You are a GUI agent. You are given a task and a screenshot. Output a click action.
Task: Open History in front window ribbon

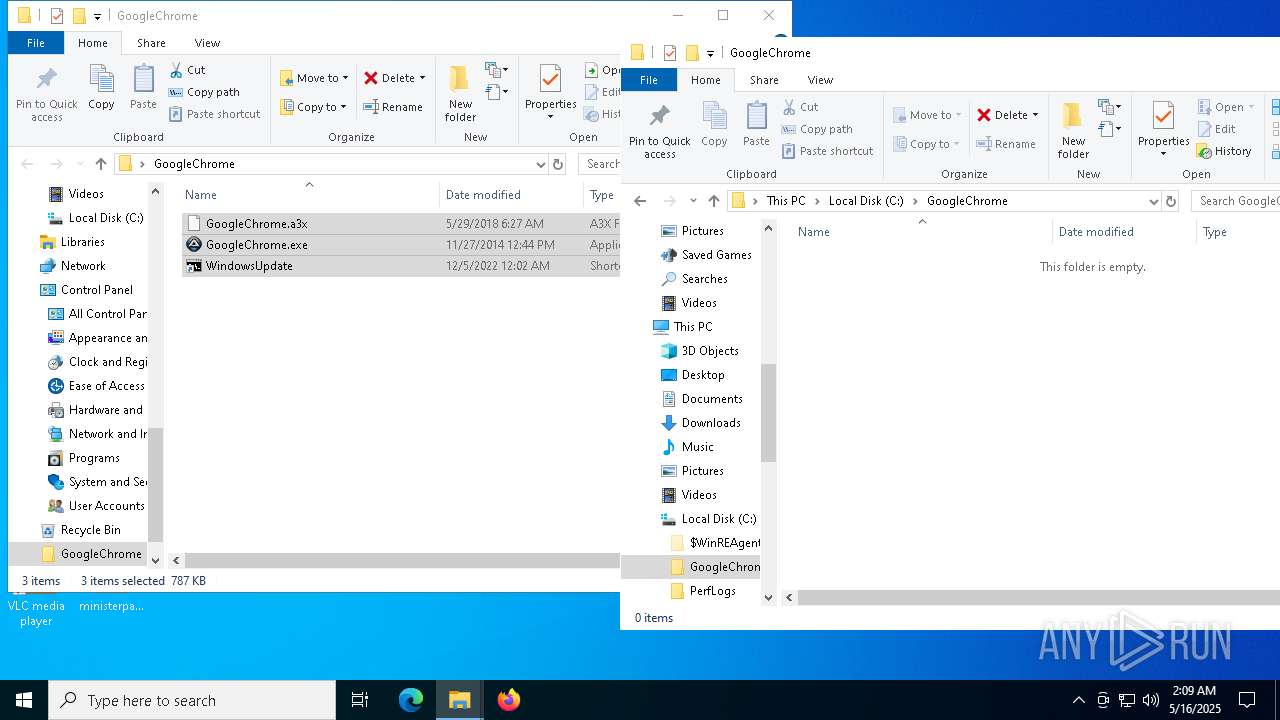pos(1224,151)
